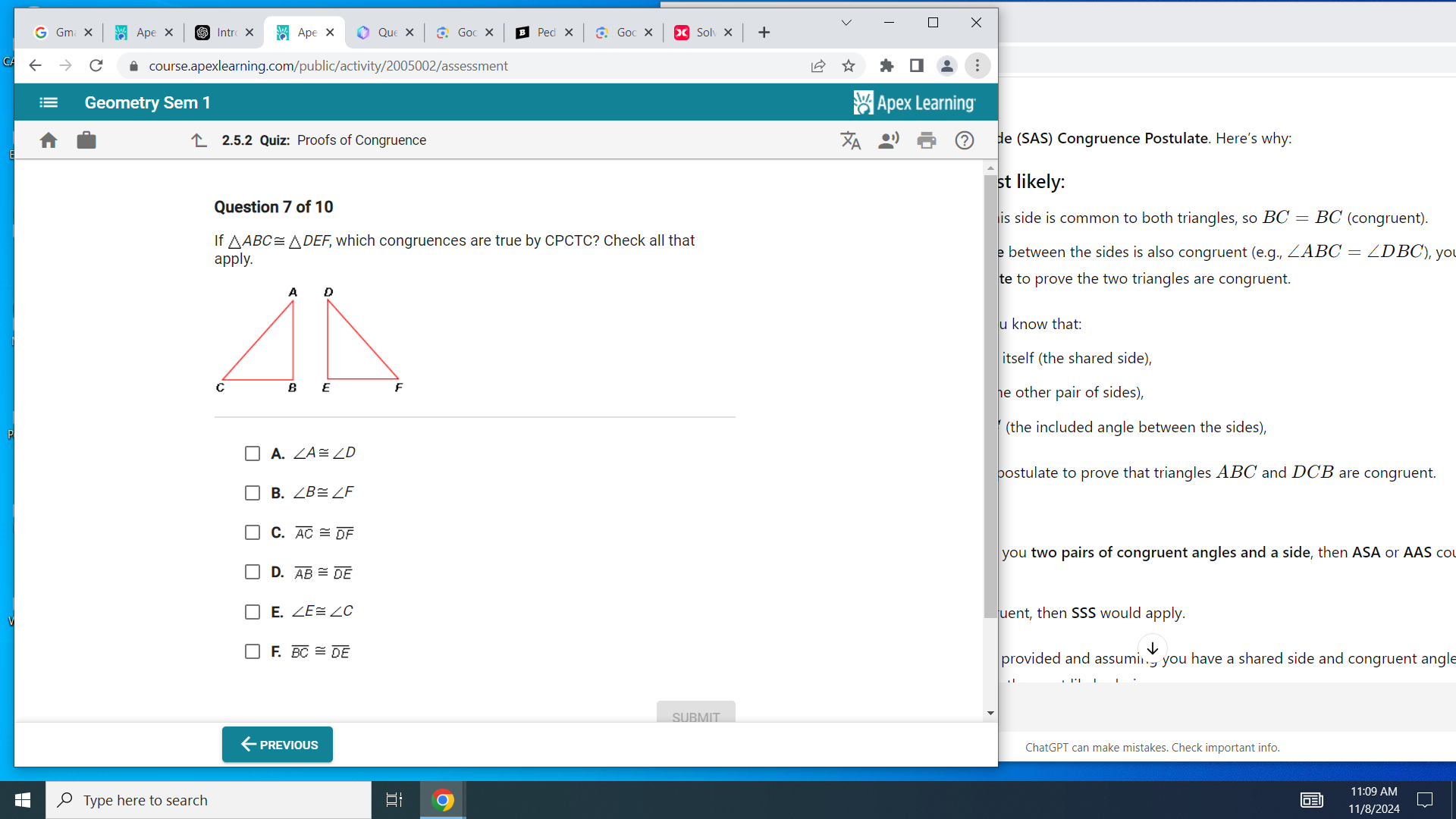
Task: Go to the Apex home icon
Action: point(49,140)
